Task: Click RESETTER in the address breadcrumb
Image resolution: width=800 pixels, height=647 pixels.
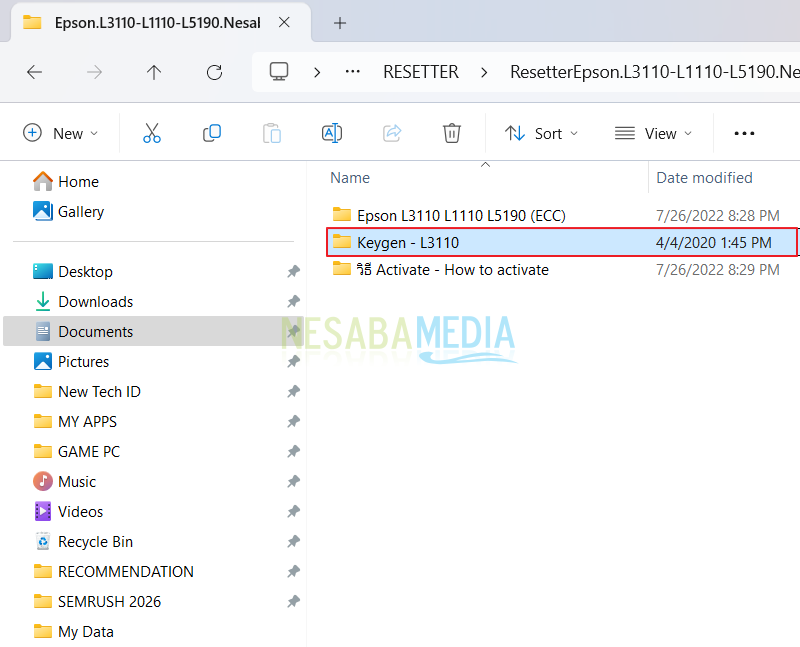Action: coord(421,72)
